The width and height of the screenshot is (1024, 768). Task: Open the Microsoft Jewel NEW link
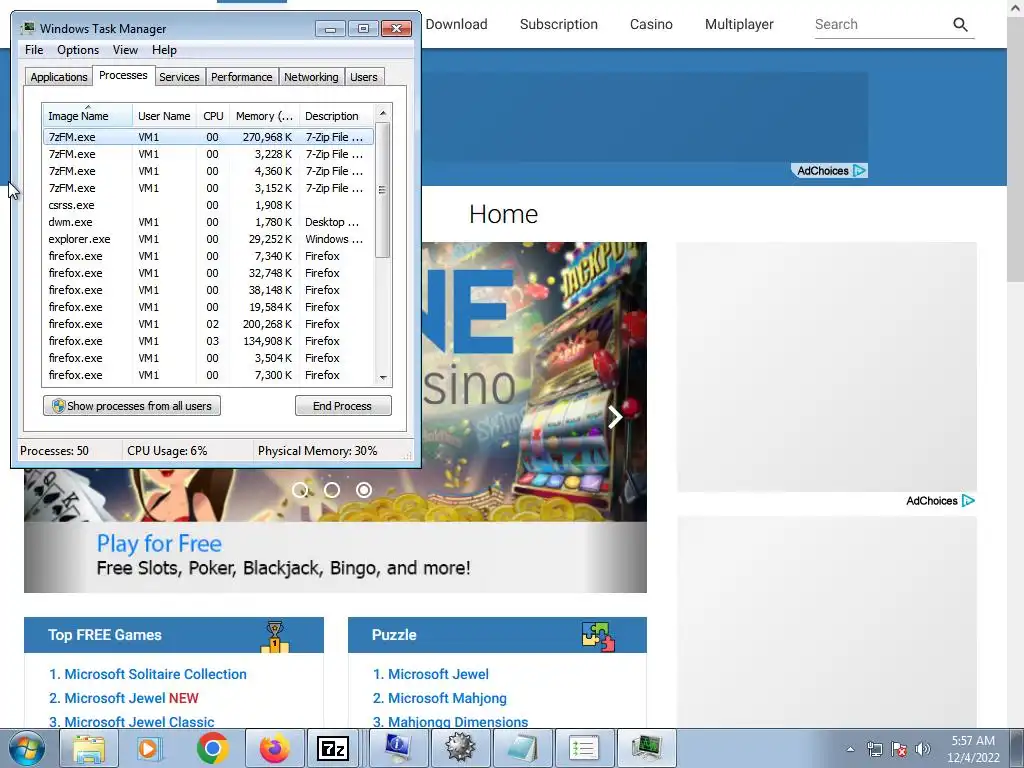[131, 698]
